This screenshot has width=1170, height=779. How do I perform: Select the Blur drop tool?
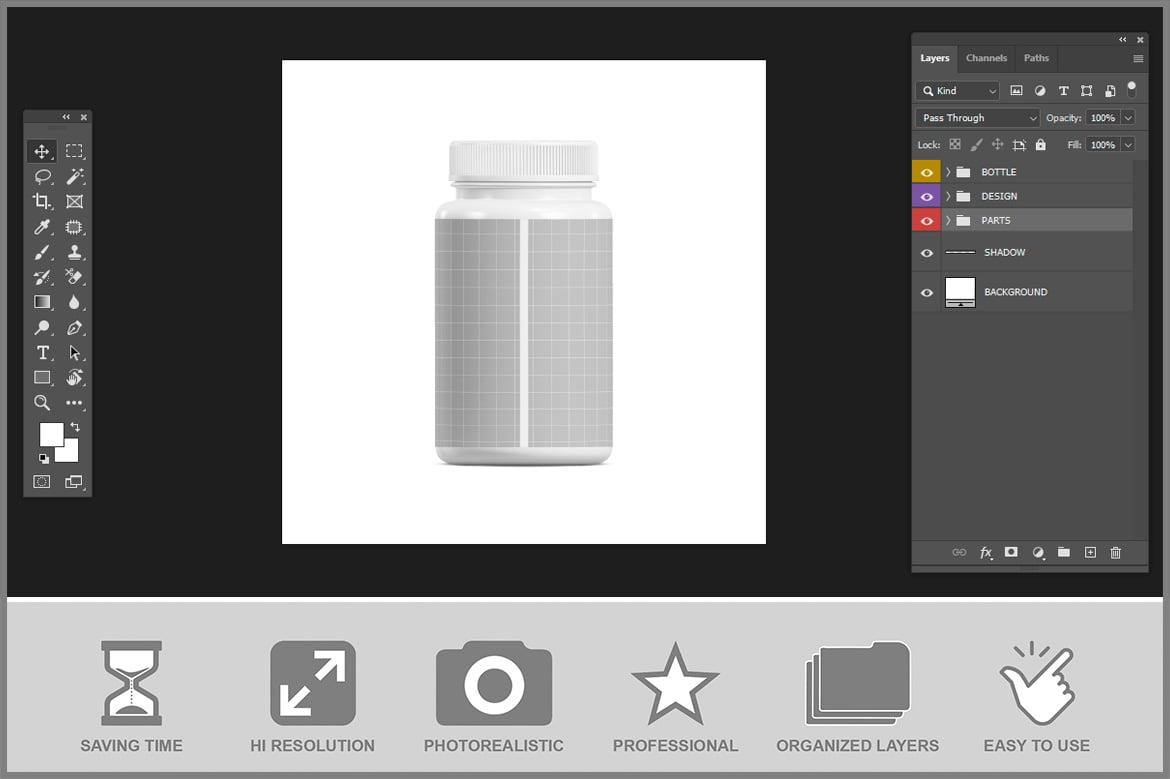[74, 302]
